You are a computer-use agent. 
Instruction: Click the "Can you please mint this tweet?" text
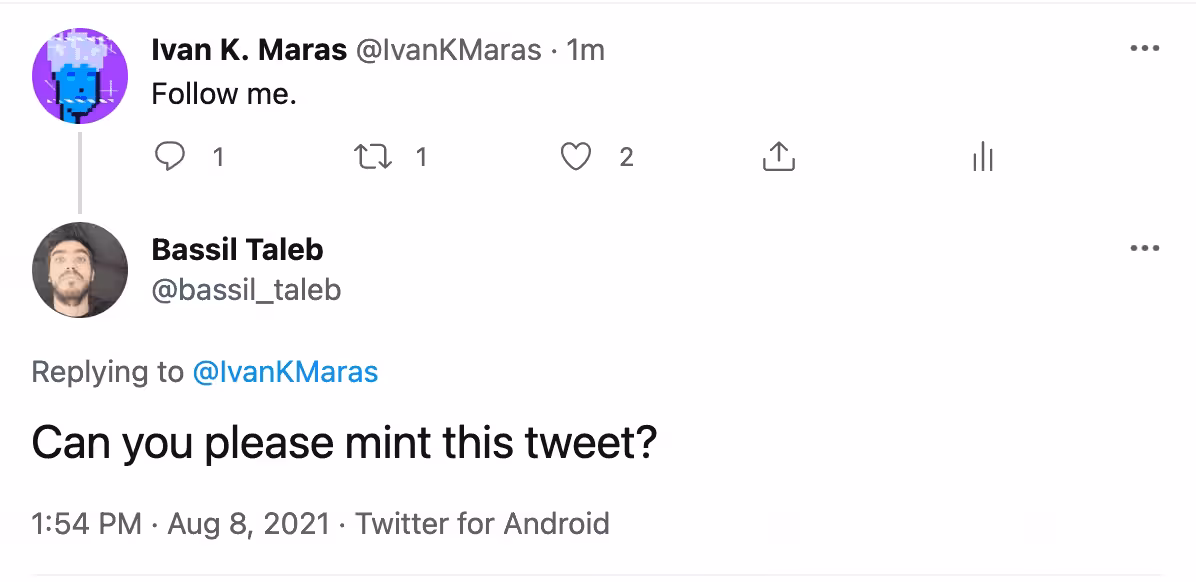click(x=344, y=443)
